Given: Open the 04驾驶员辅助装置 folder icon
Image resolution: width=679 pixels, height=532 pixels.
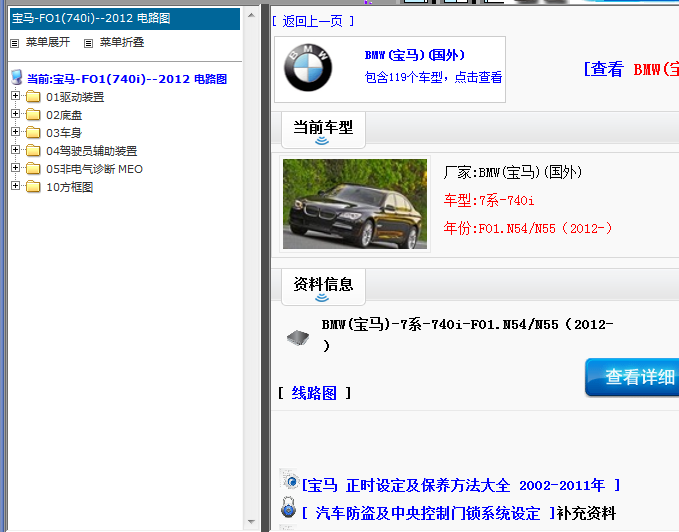Looking at the screenshot, I should [33, 151].
